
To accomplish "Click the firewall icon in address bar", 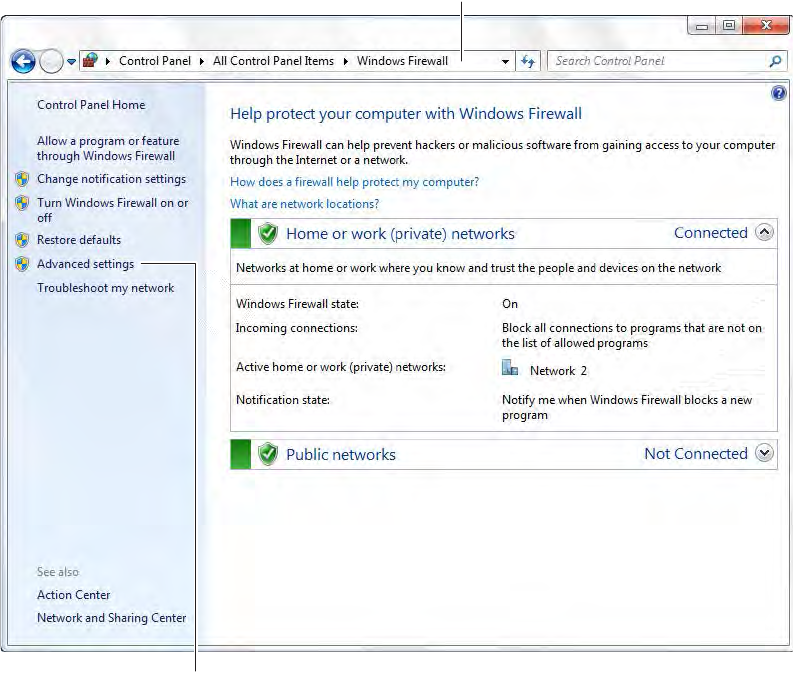I will coord(91,61).
